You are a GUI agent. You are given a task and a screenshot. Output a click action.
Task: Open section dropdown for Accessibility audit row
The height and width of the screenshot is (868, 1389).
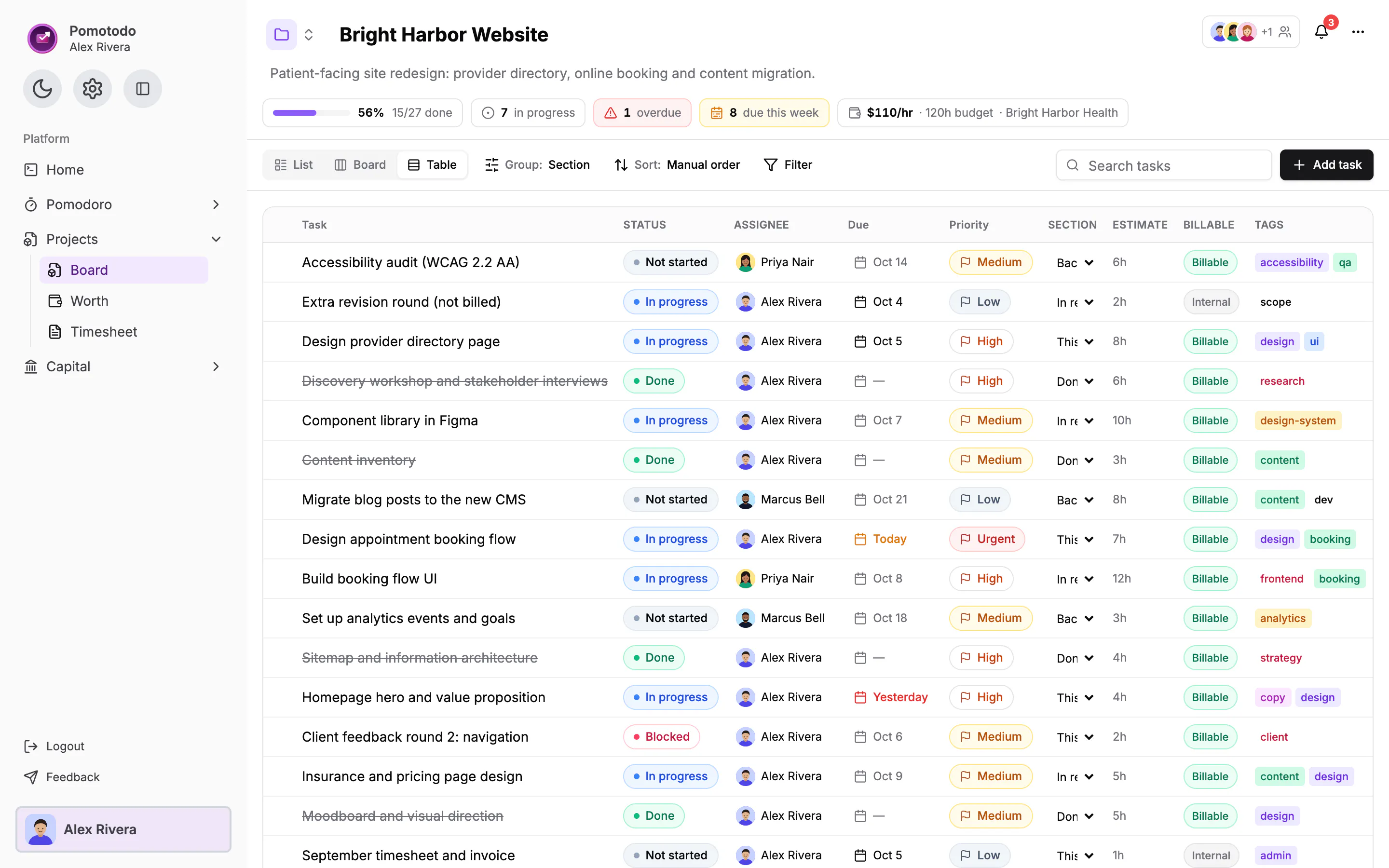[1075, 262]
